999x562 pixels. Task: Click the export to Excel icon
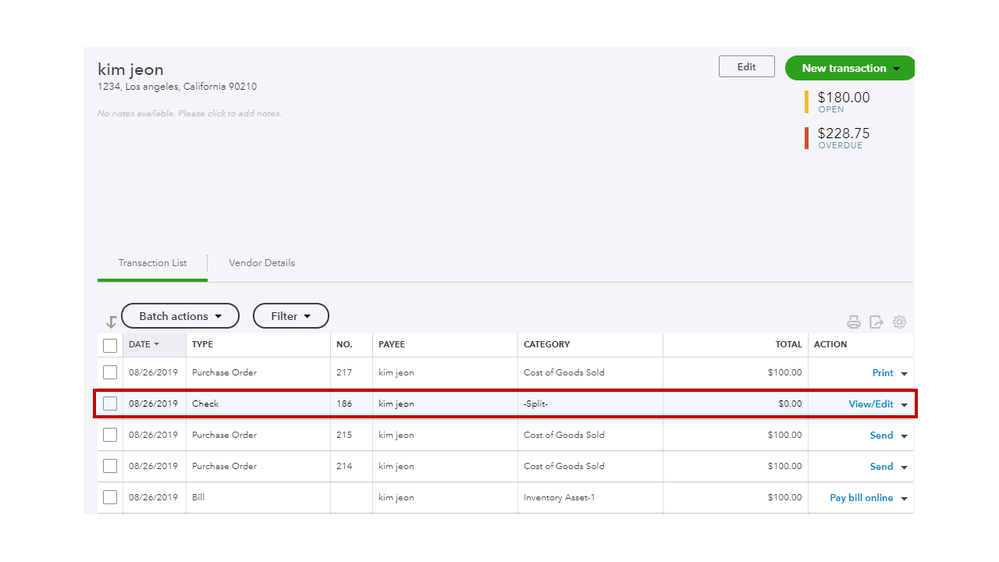pyautogui.click(x=876, y=322)
